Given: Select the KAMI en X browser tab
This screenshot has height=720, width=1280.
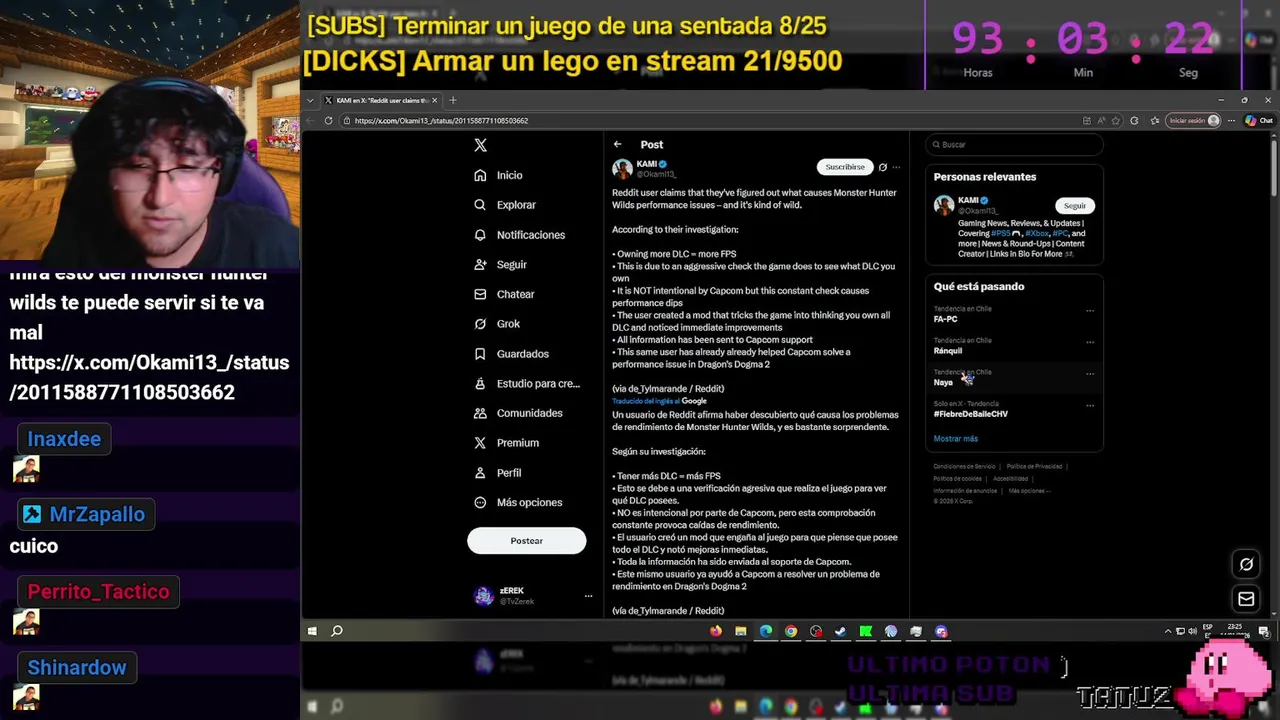Looking at the screenshot, I should pyautogui.click(x=380, y=100).
